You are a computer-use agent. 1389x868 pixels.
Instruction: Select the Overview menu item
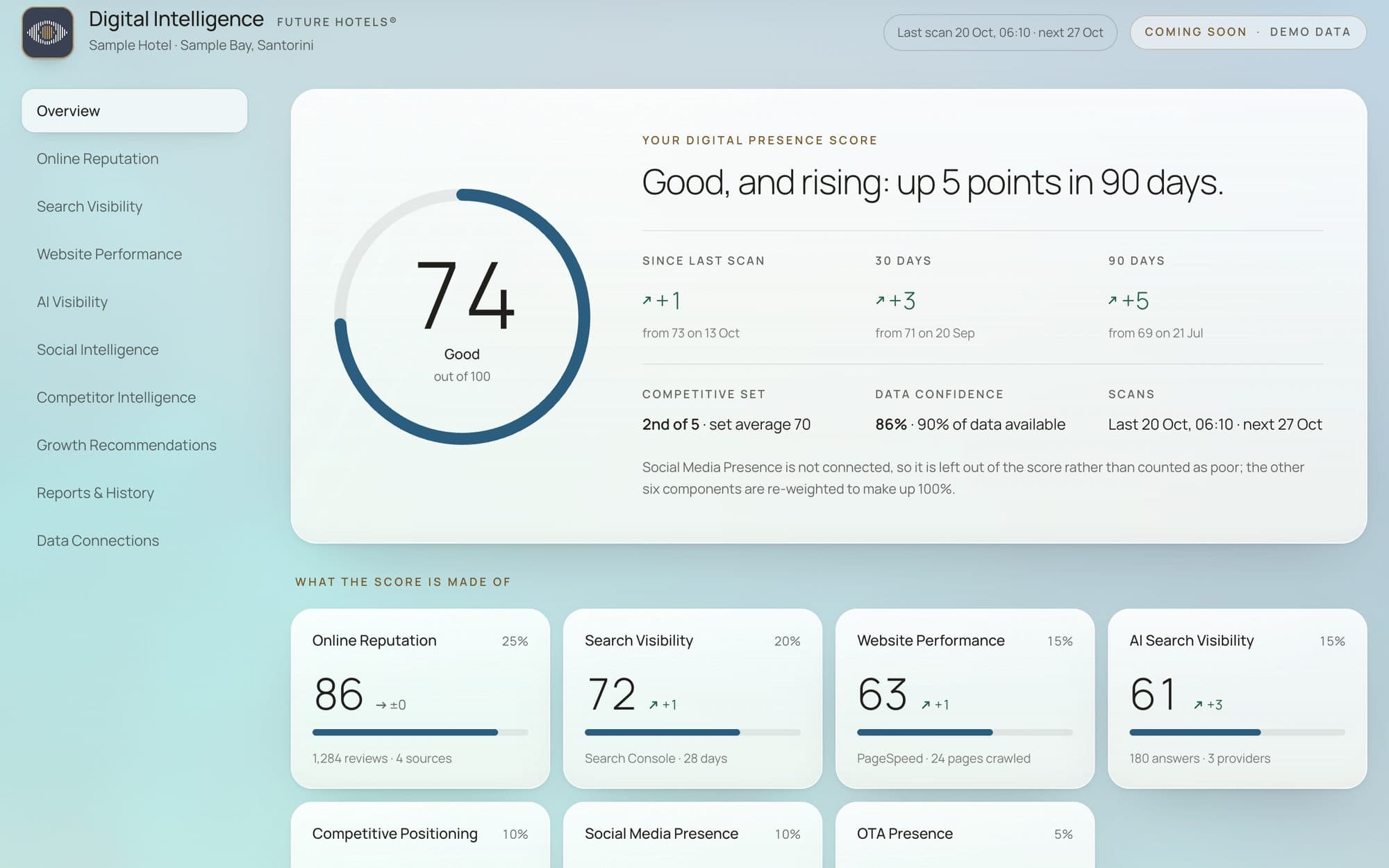click(x=134, y=111)
